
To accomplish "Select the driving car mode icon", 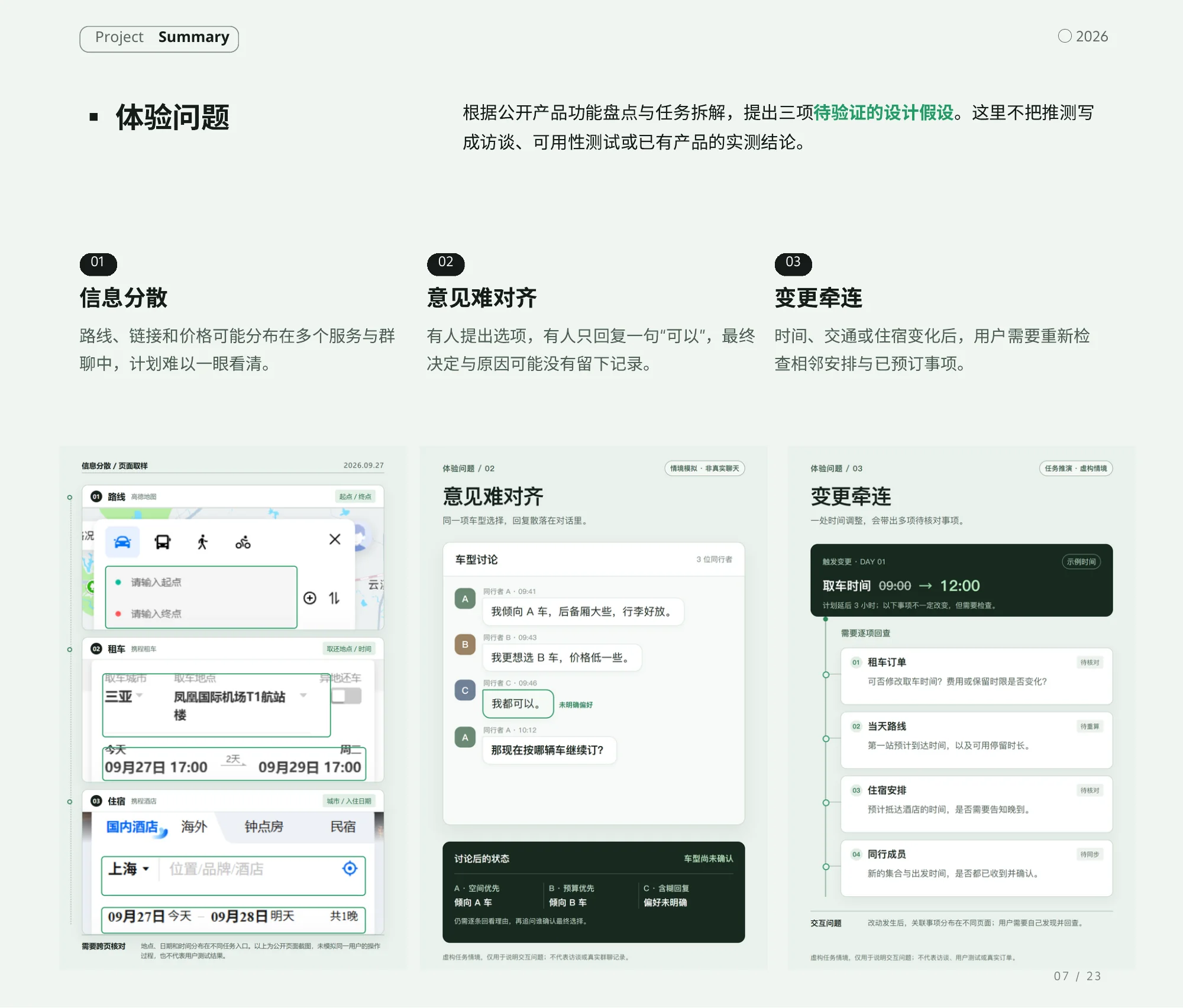I will [x=122, y=542].
